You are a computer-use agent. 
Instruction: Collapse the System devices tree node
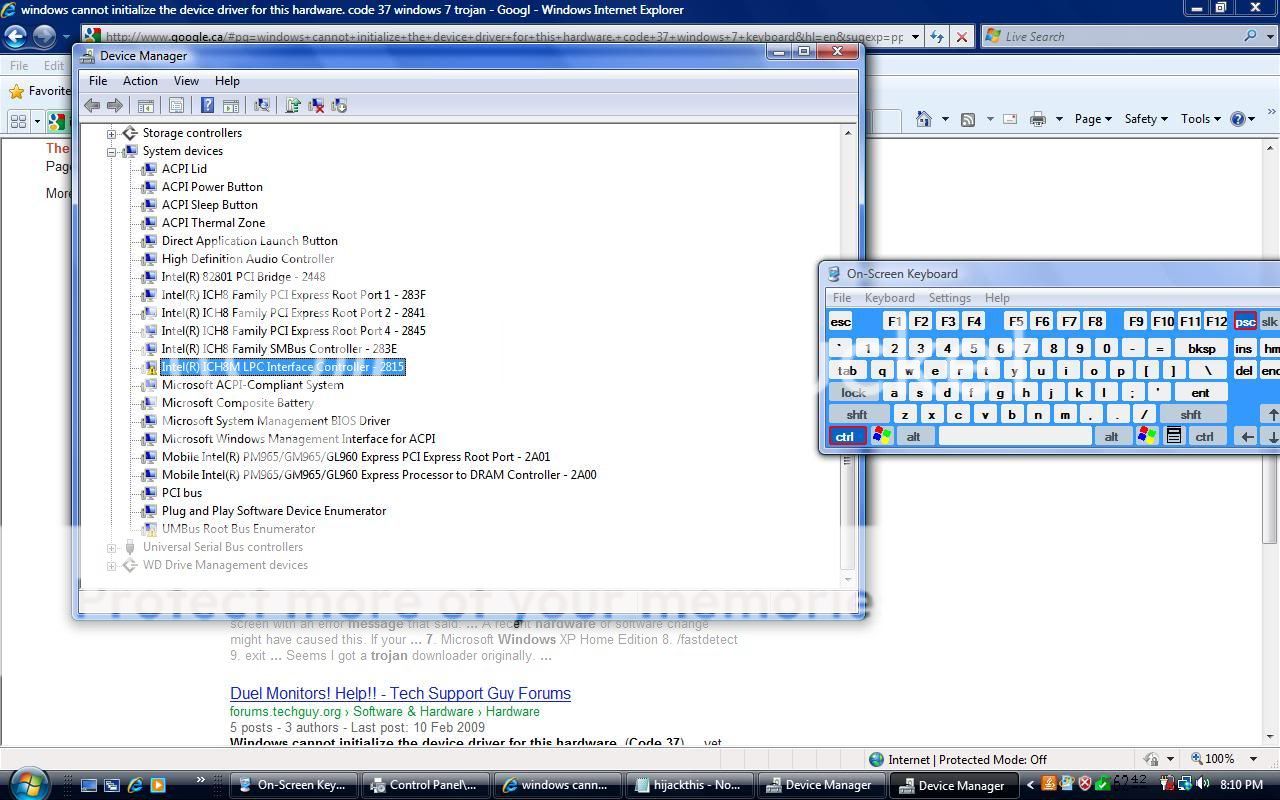pos(112,151)
